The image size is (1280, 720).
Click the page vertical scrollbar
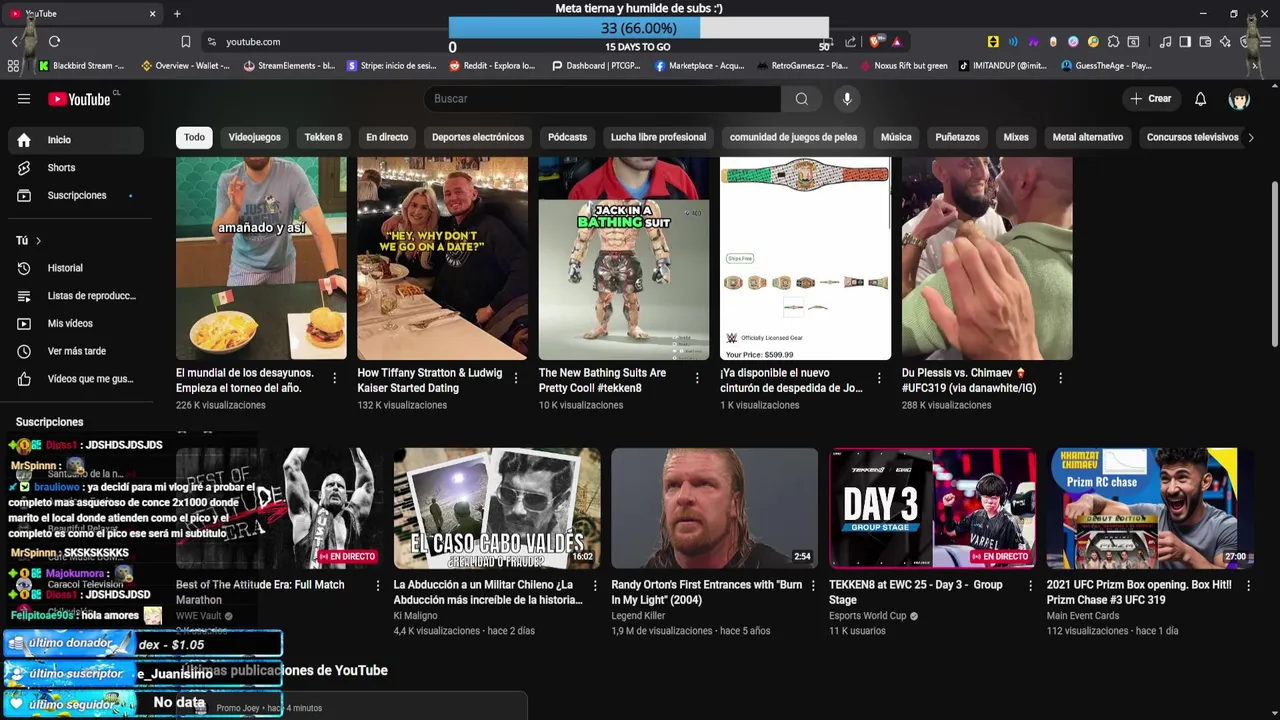tap(1274, 265)
